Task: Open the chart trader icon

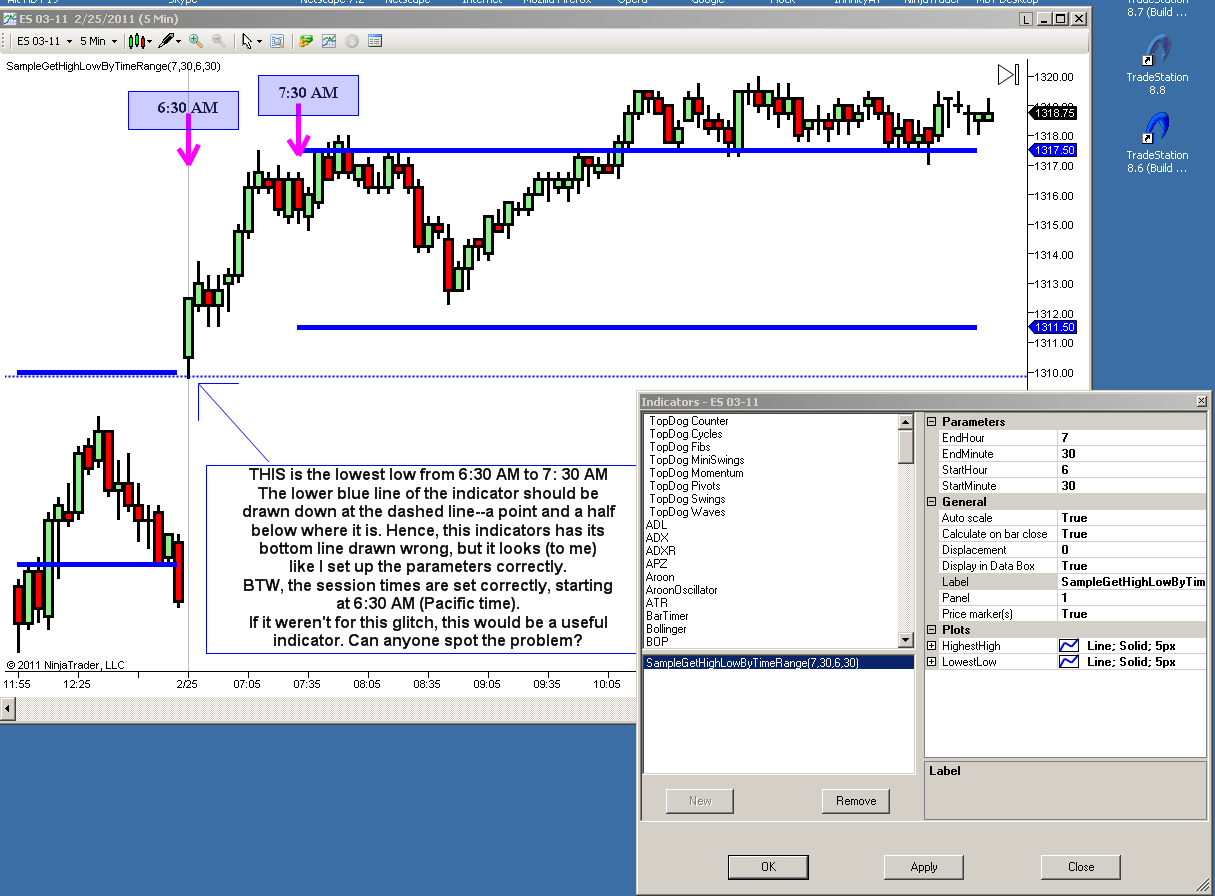Action: click(x=306, y=41)
